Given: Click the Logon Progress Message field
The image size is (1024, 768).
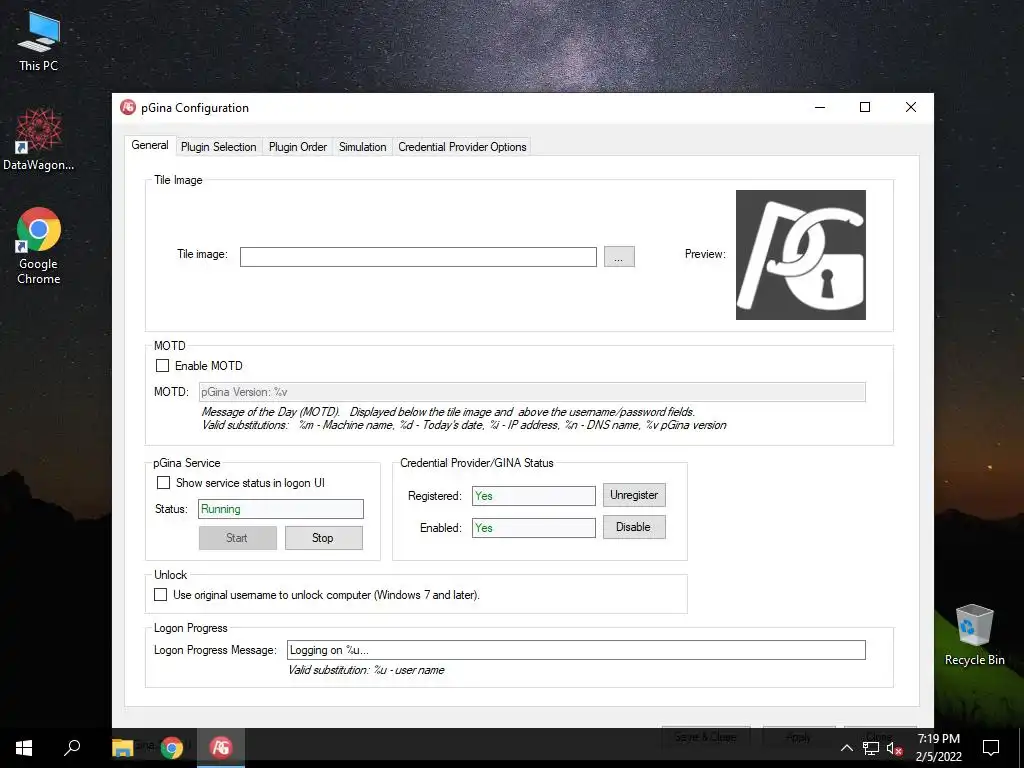Looking at the screenshot, I should click(x=576, y=650).
